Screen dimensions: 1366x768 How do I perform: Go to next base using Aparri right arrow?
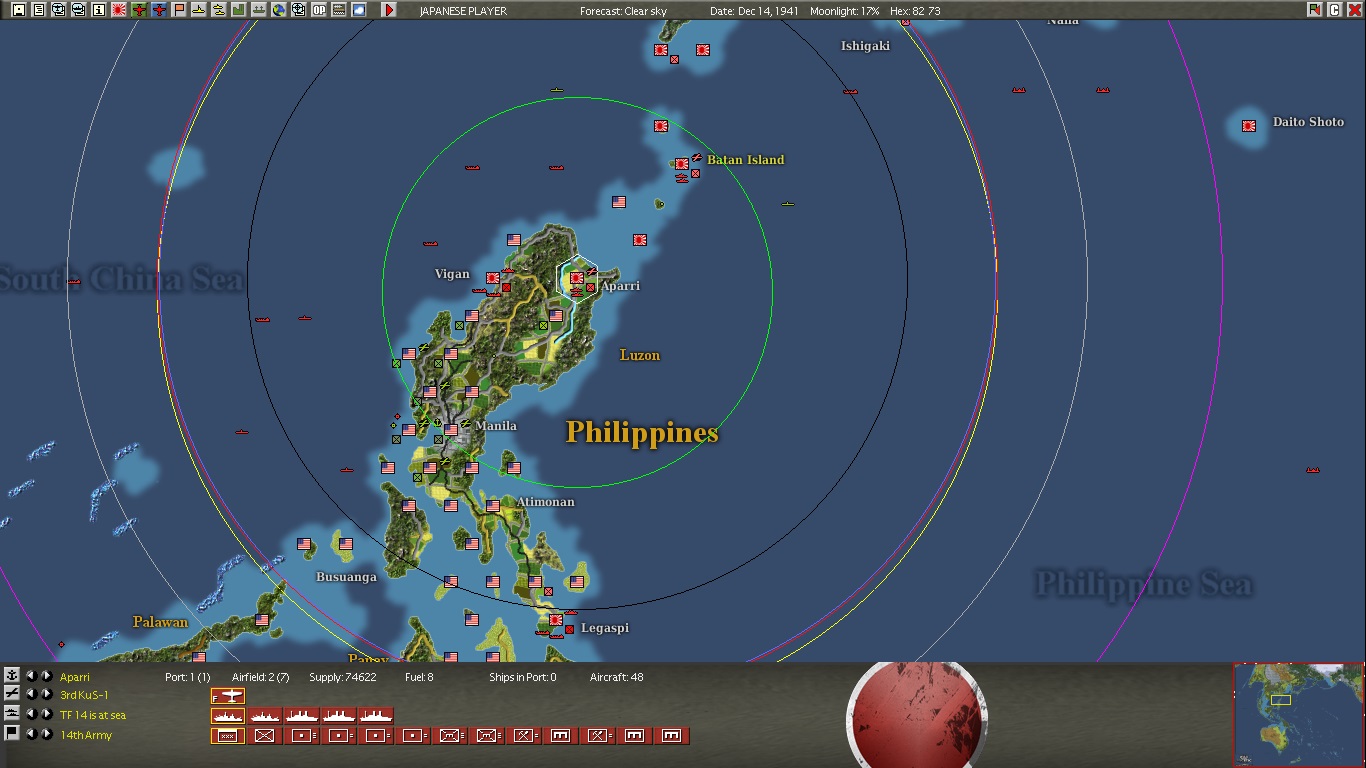[x=46, y=676]
